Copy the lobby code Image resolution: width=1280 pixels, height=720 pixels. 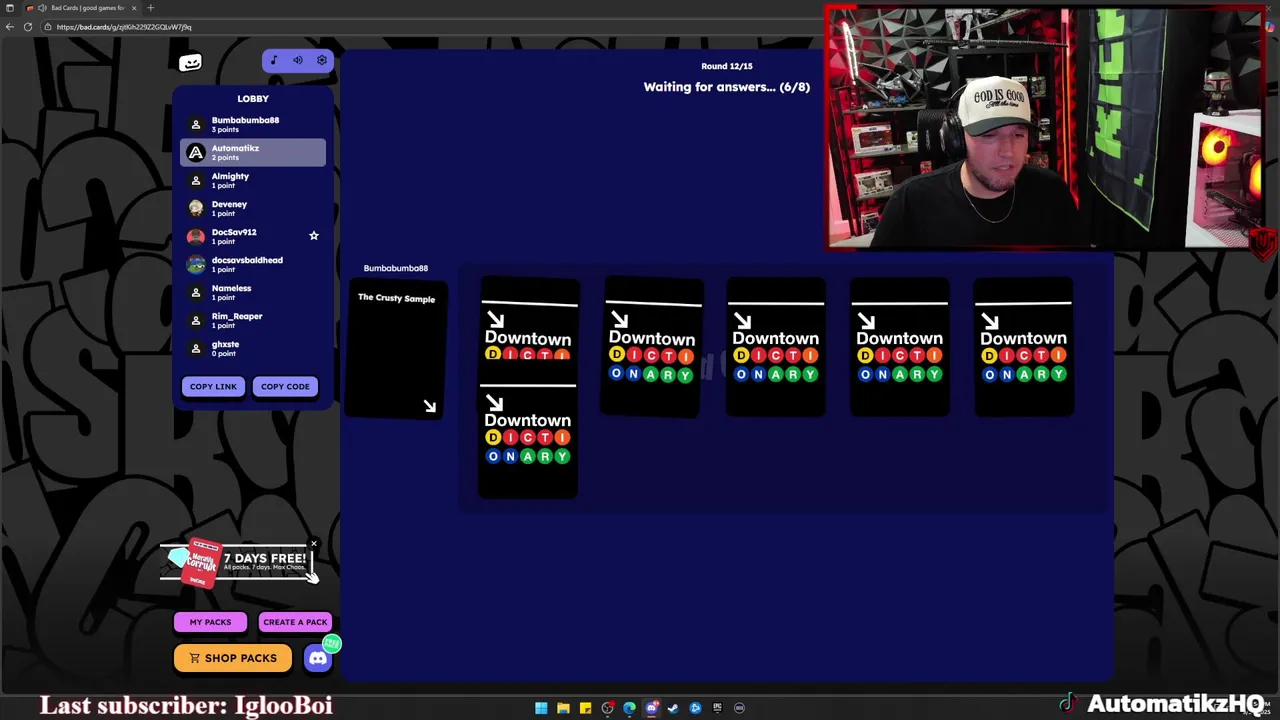(285, 387)
